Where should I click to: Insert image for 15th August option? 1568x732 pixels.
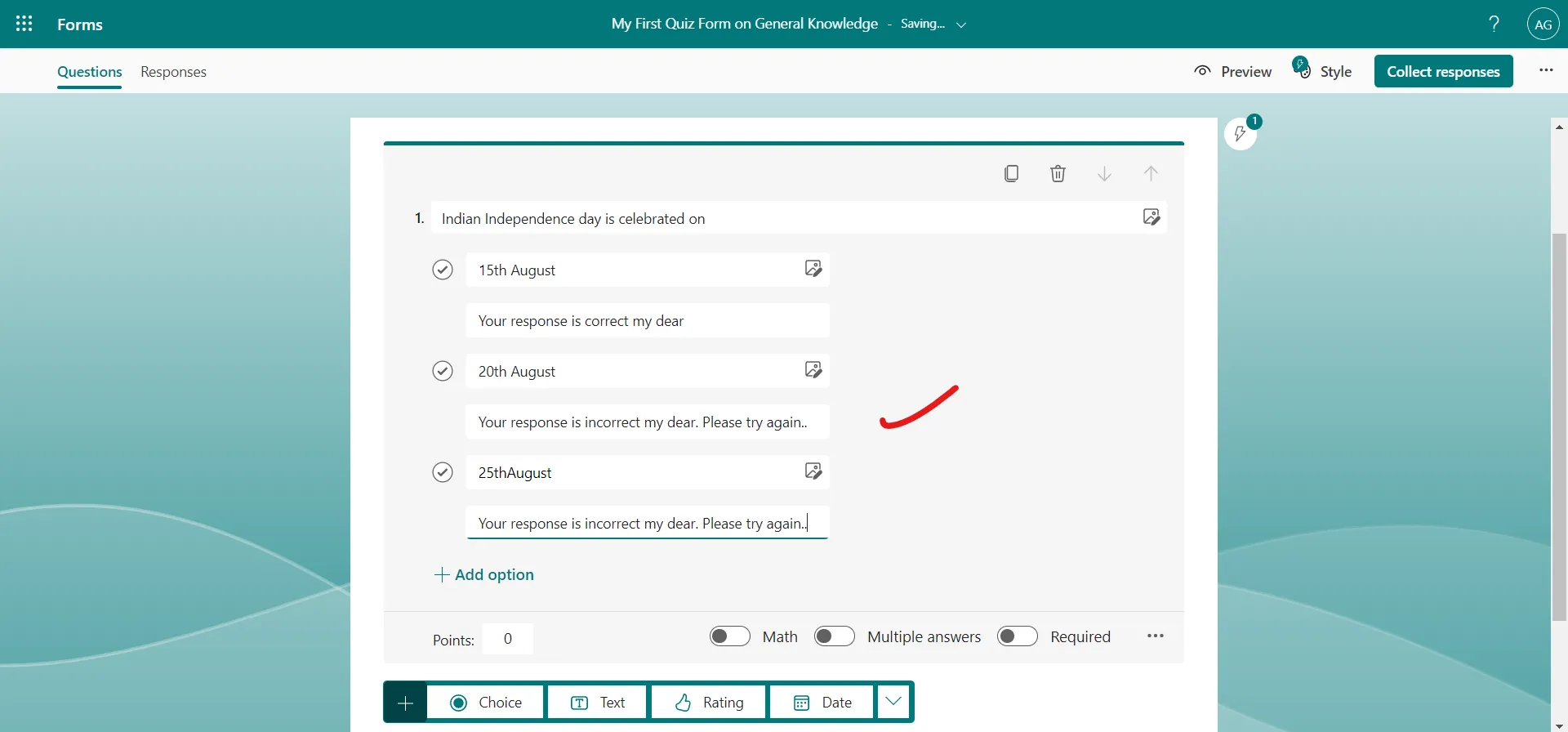[x=813, y=268]
